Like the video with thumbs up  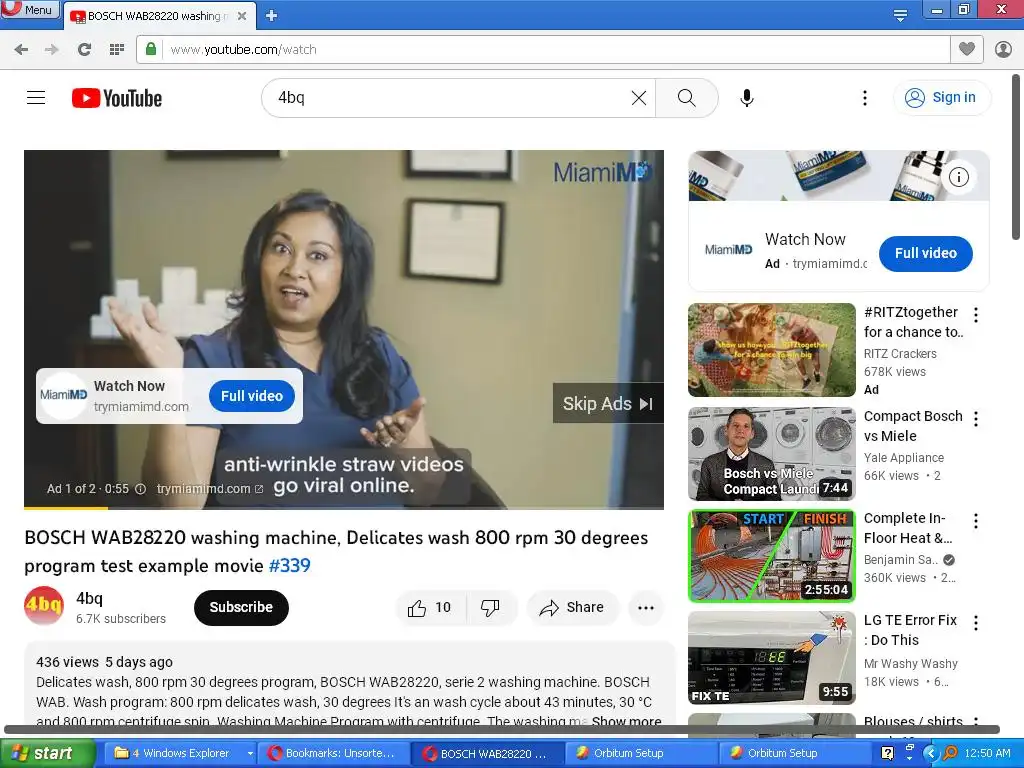click(x=430, y=608)
